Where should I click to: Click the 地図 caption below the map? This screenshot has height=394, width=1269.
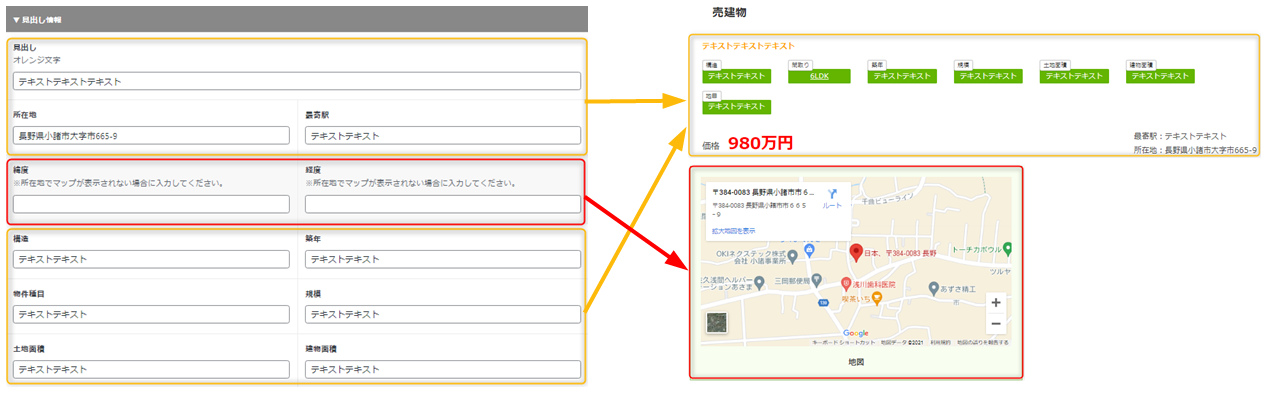855,362
